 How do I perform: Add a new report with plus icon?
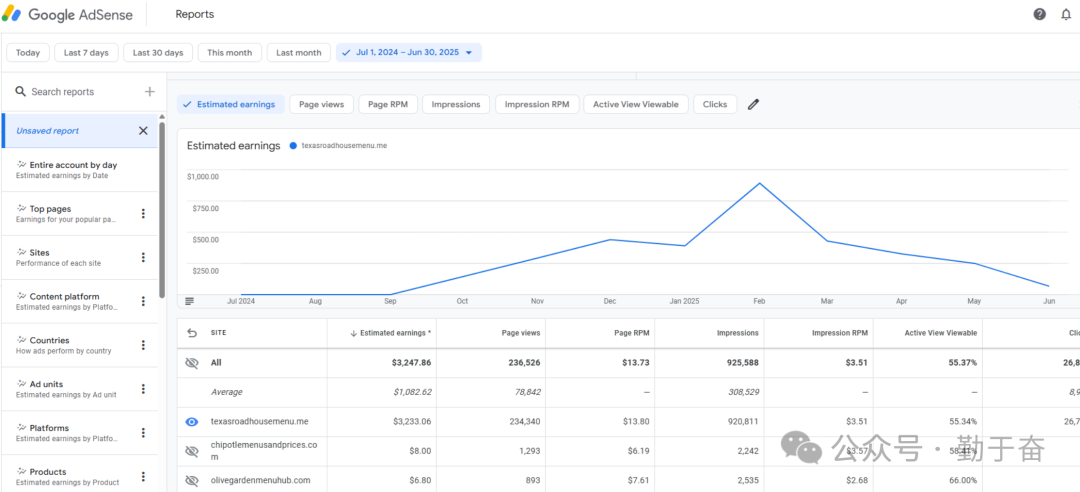(149, 92)
